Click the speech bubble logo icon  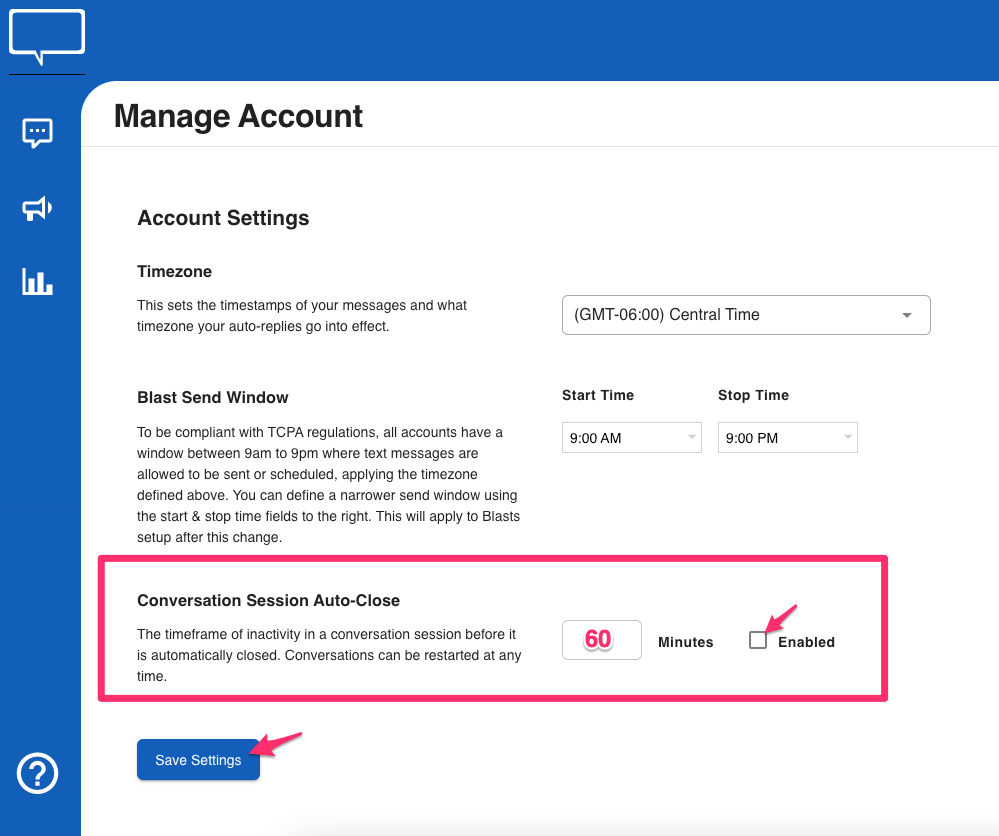(47, 37)
